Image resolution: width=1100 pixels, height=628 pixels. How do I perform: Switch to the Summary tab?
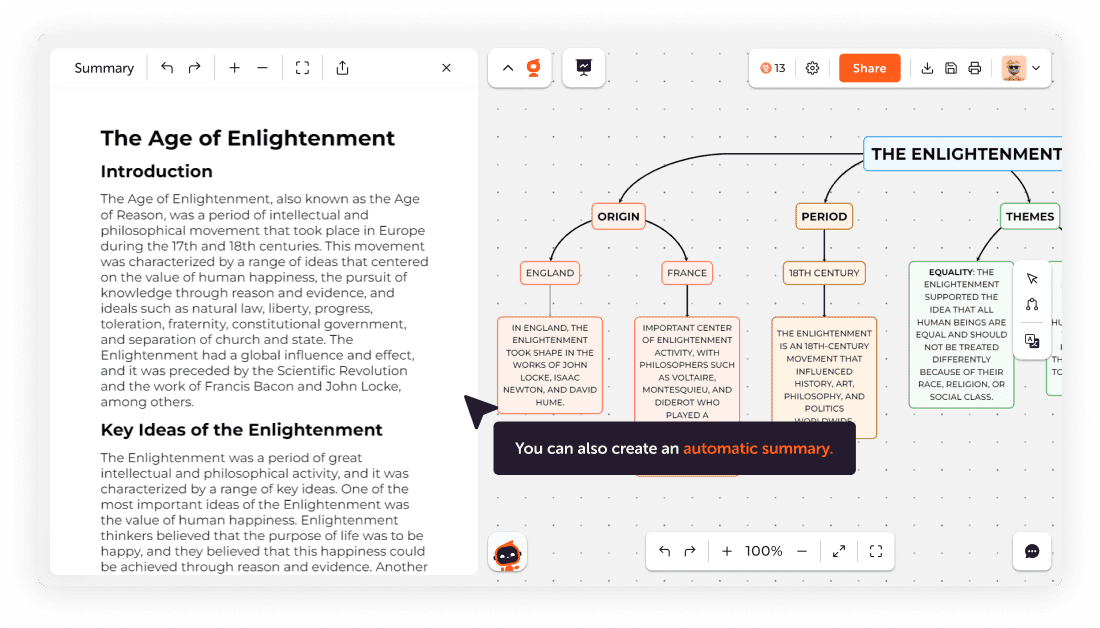click(103, 67)
